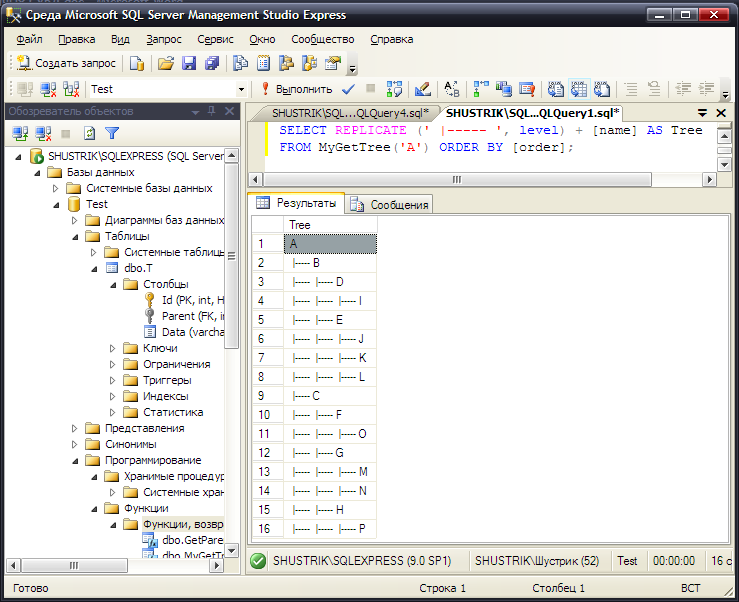Close the Object Explorer panel
The image size is (739, 602).
(x=229, y=111)
